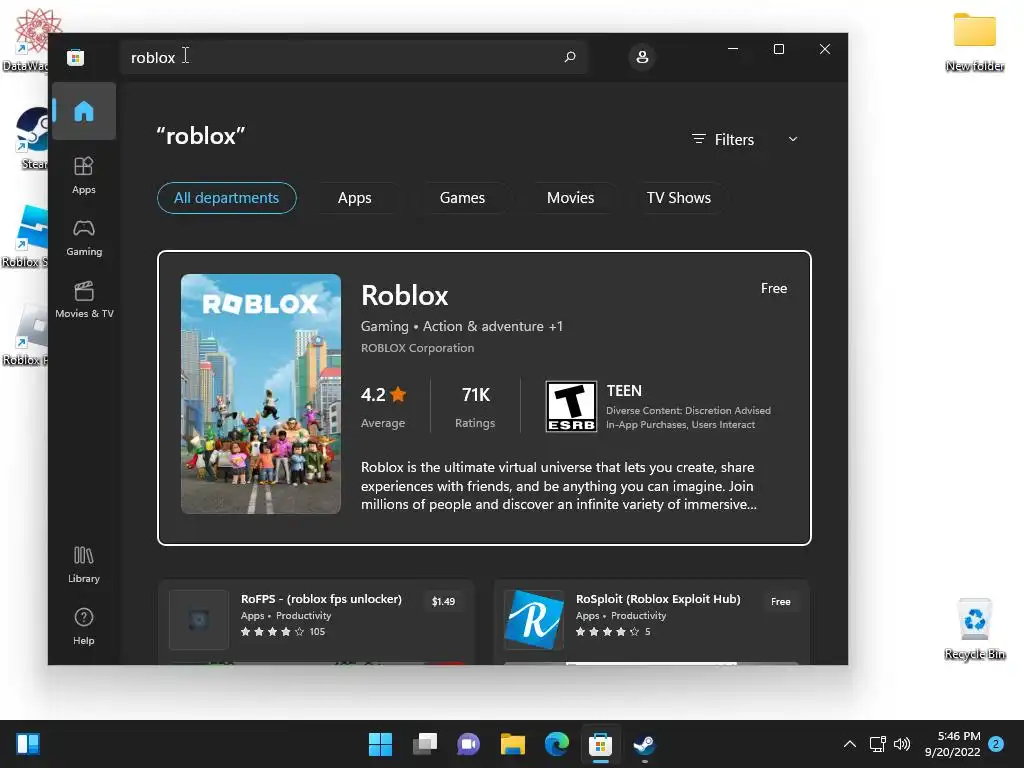Click Gaming • Action & adventure +1 text
The width and height of the screenshot is (1024, 768).
[x=462, y=326]
